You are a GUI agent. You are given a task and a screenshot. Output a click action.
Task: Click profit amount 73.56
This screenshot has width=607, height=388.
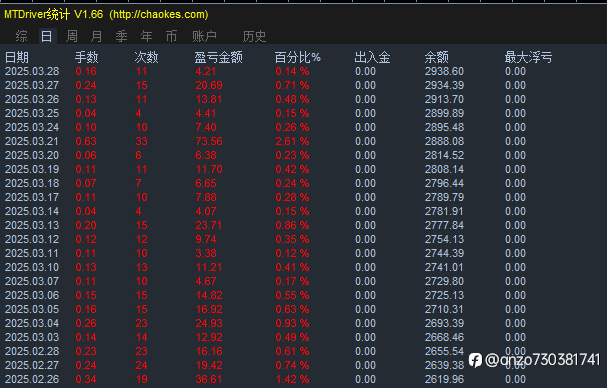[x=209, y=141]
